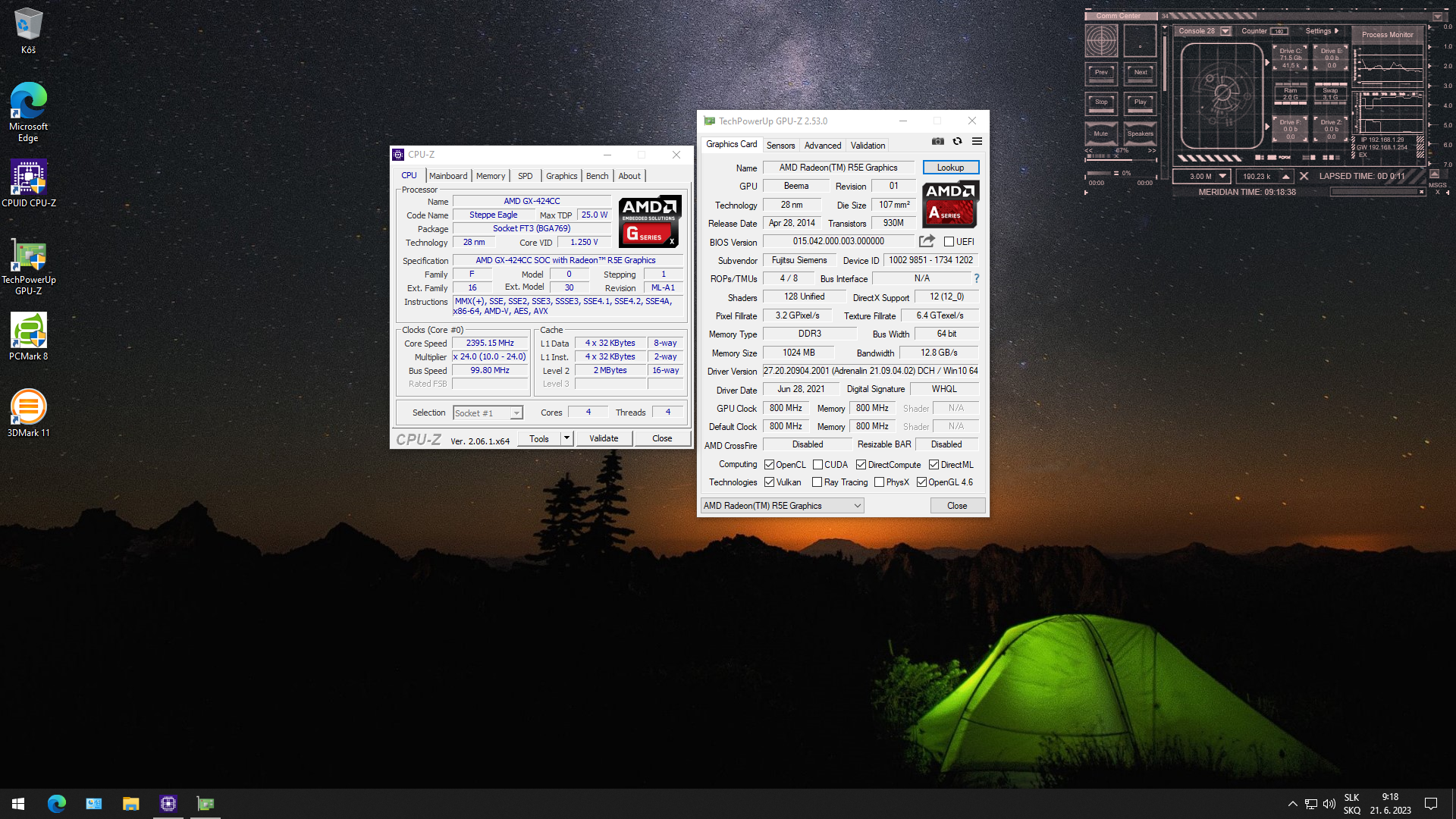
Task: Open Edge from the taskbar
Action: 56,804
